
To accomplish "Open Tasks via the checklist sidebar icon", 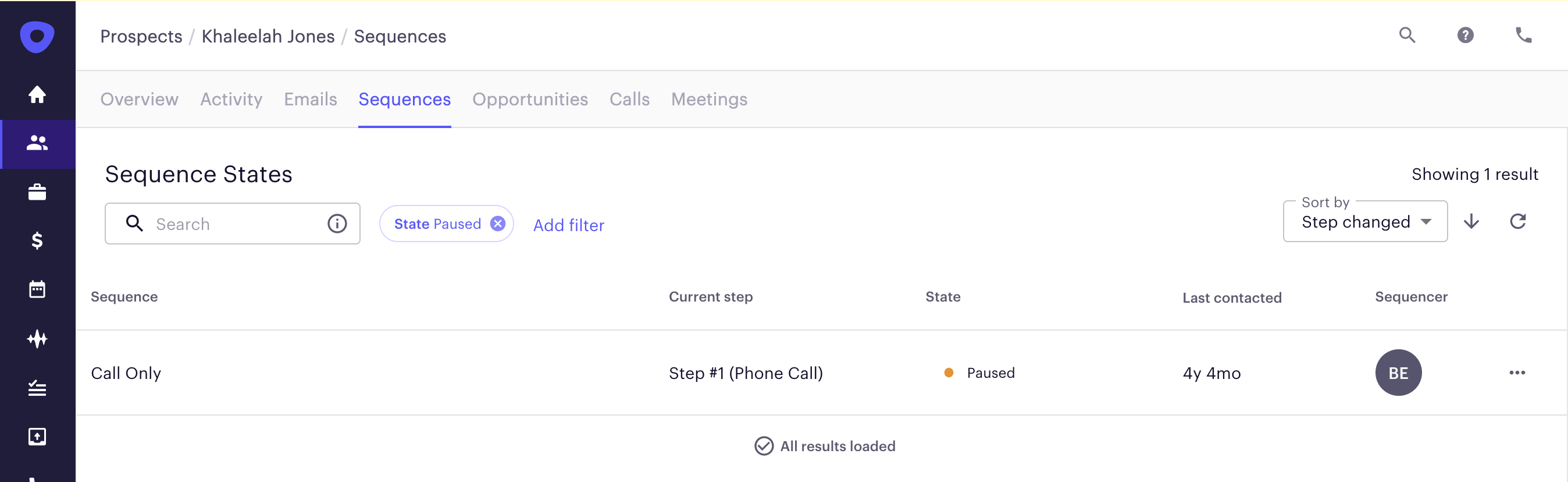I will tap(37, 388).
